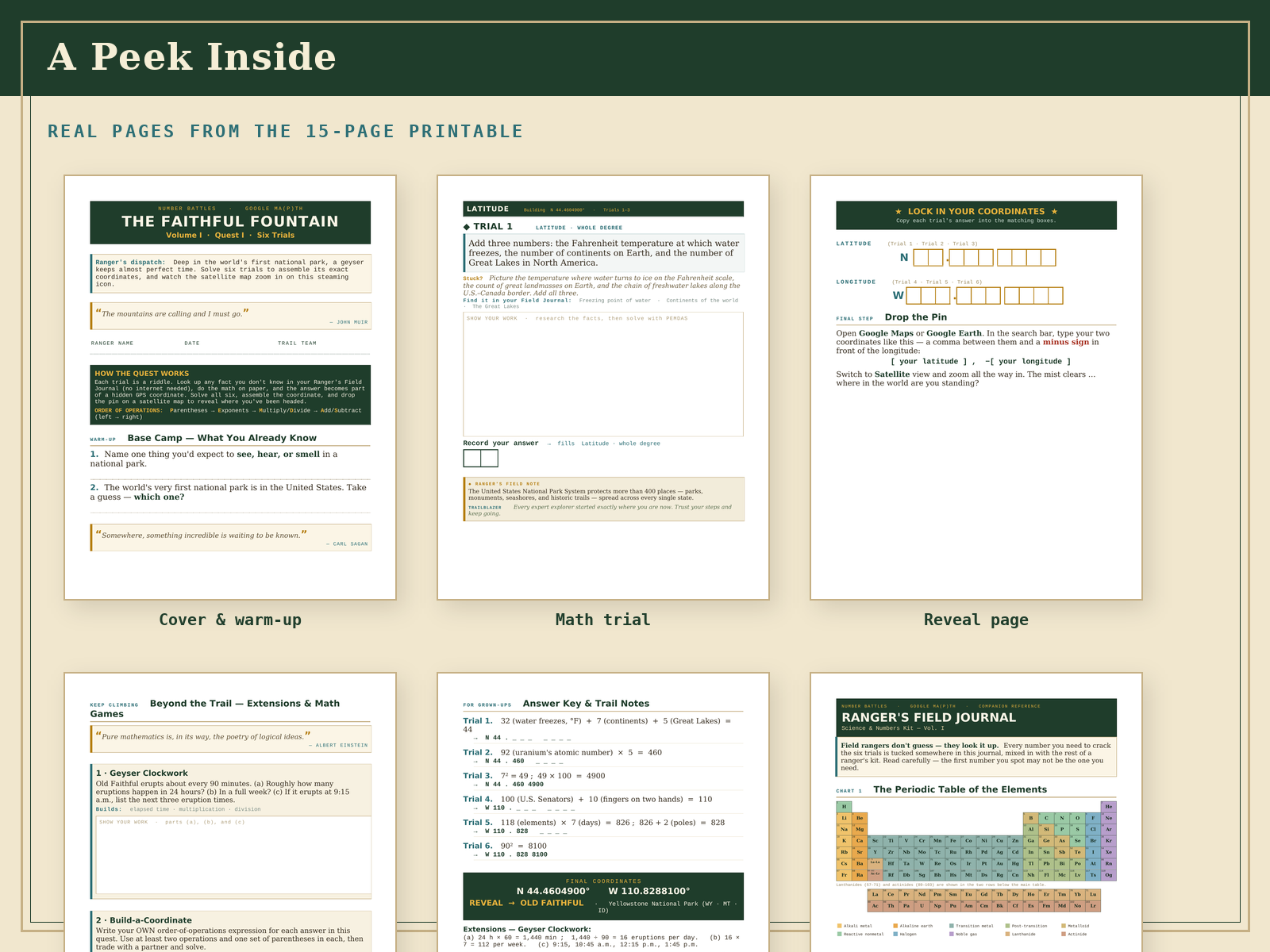Click 'Base Camp — What You Already Know' heading
Viewport: 1270px width, 952px height.
221,438
